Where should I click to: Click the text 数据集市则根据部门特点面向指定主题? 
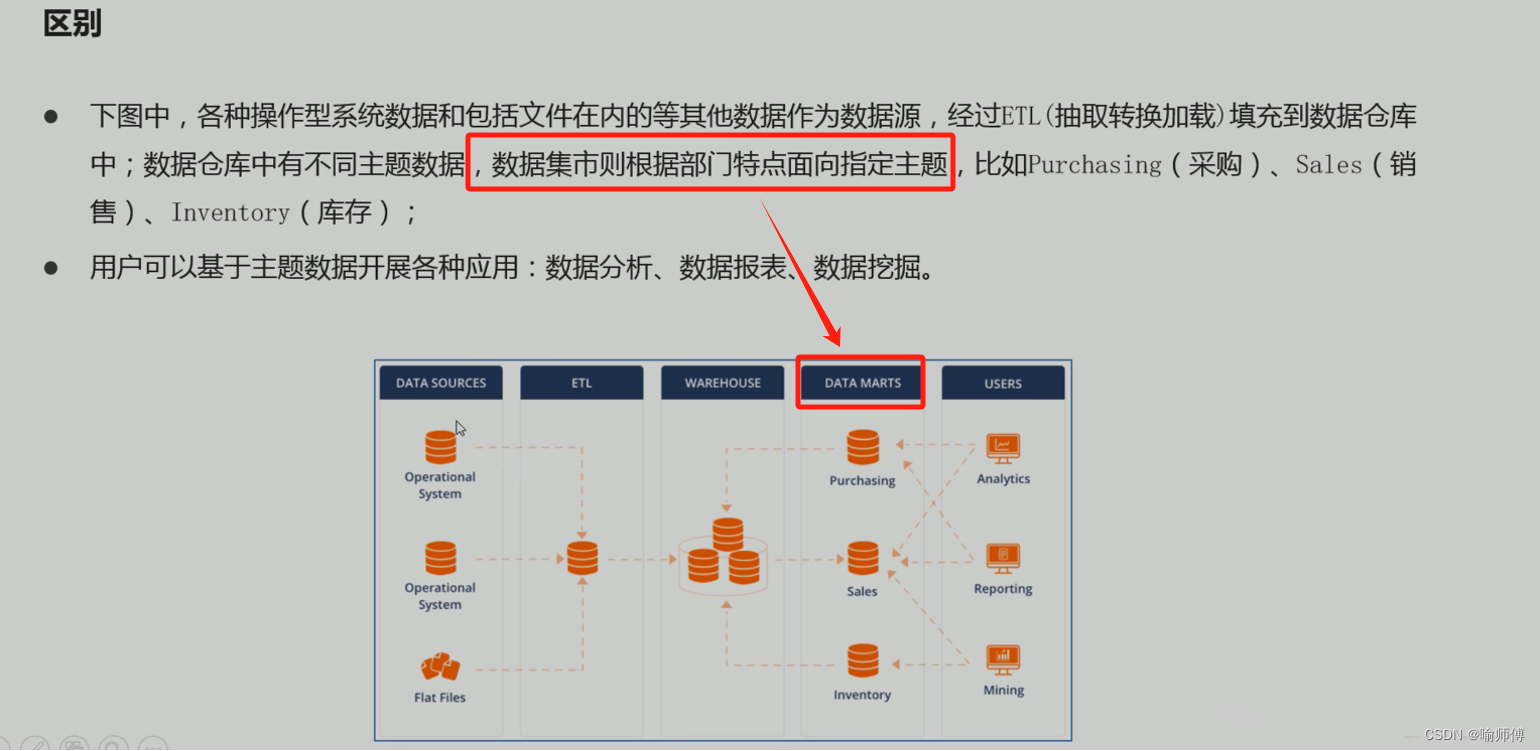(719, 165)
